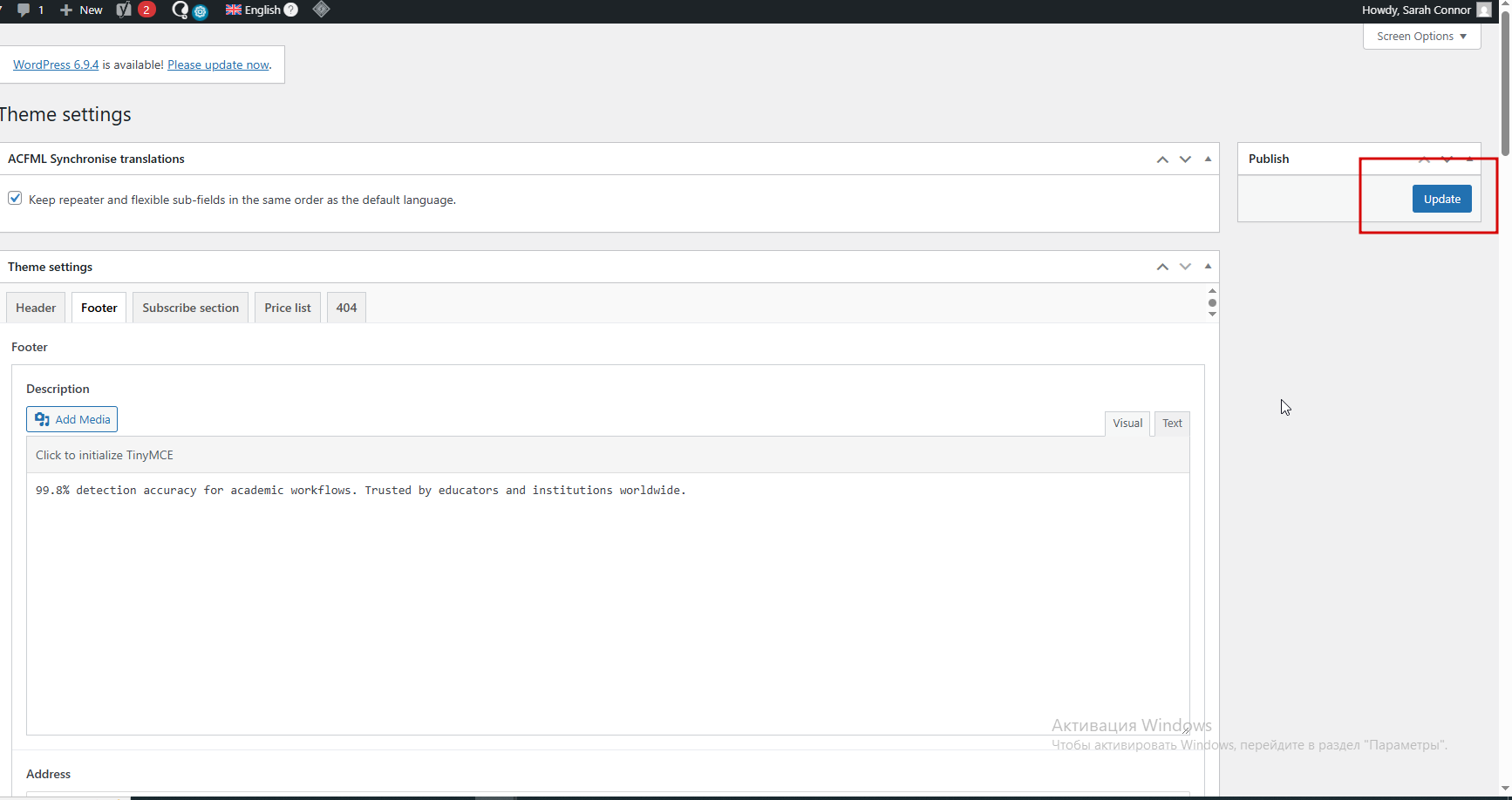
Task: Collapse the Theme settings panel
Action: [1208, 266]
